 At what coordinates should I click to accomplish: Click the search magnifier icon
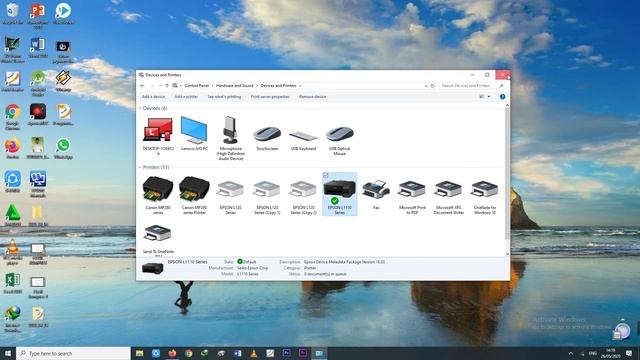pos(501,86)
